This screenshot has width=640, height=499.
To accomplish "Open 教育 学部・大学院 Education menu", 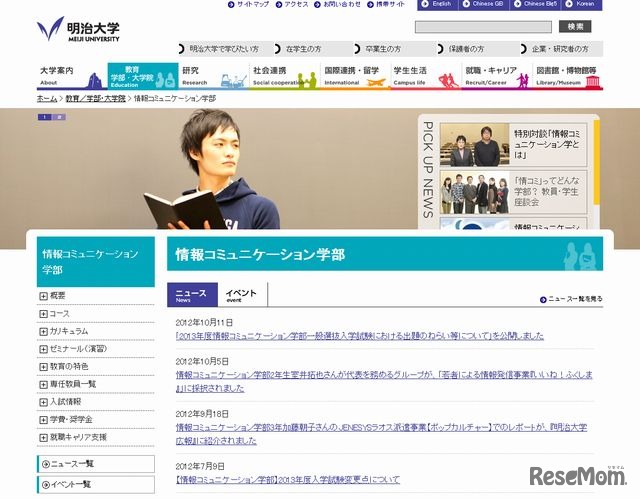I will [x=143, y=76].
